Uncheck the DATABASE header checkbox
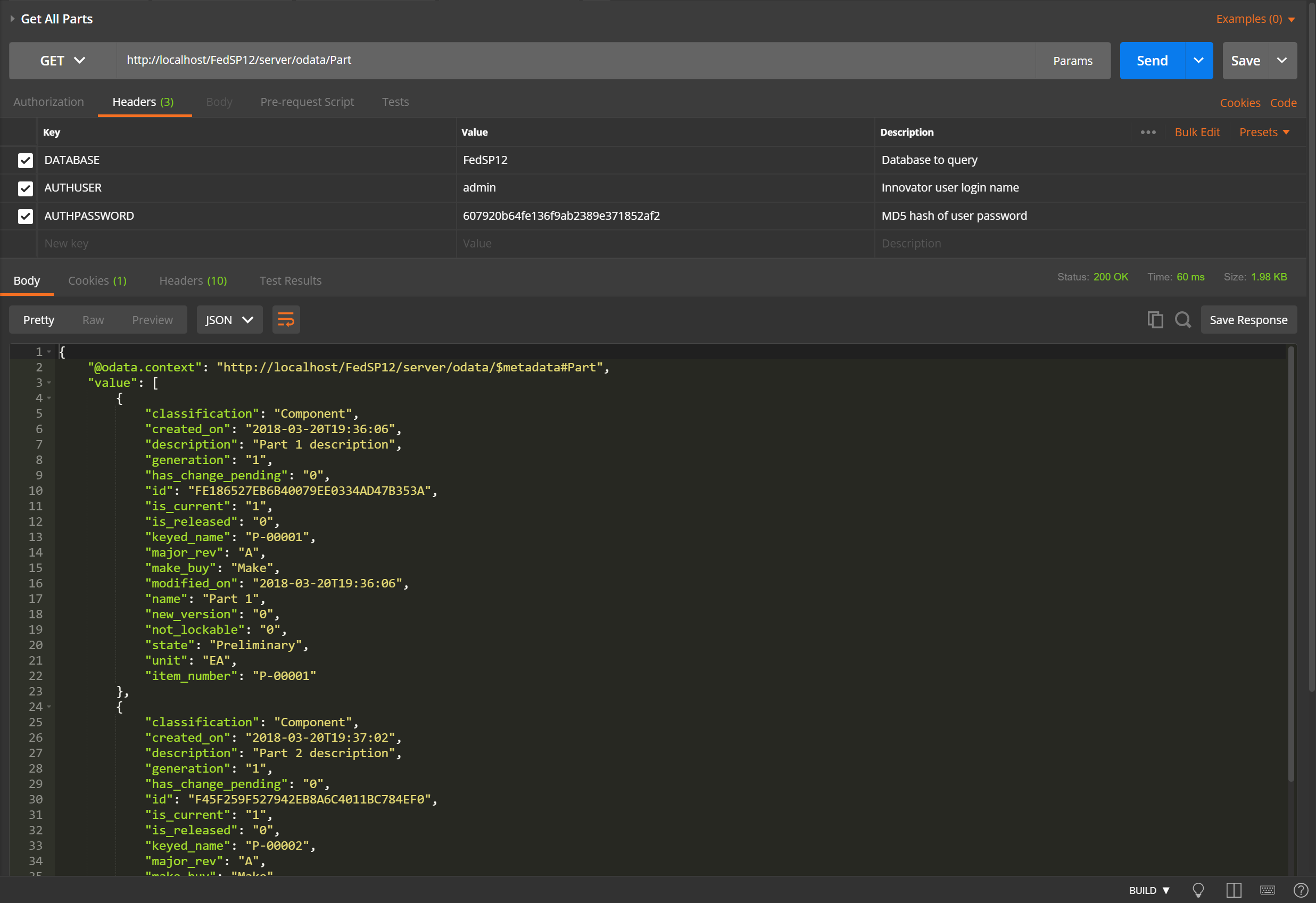The image size is (1316, 903). (26, 160)
